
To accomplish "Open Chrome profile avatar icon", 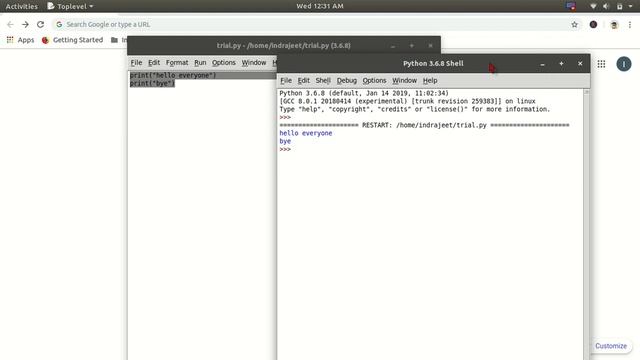I will click(x=614, y=25).
